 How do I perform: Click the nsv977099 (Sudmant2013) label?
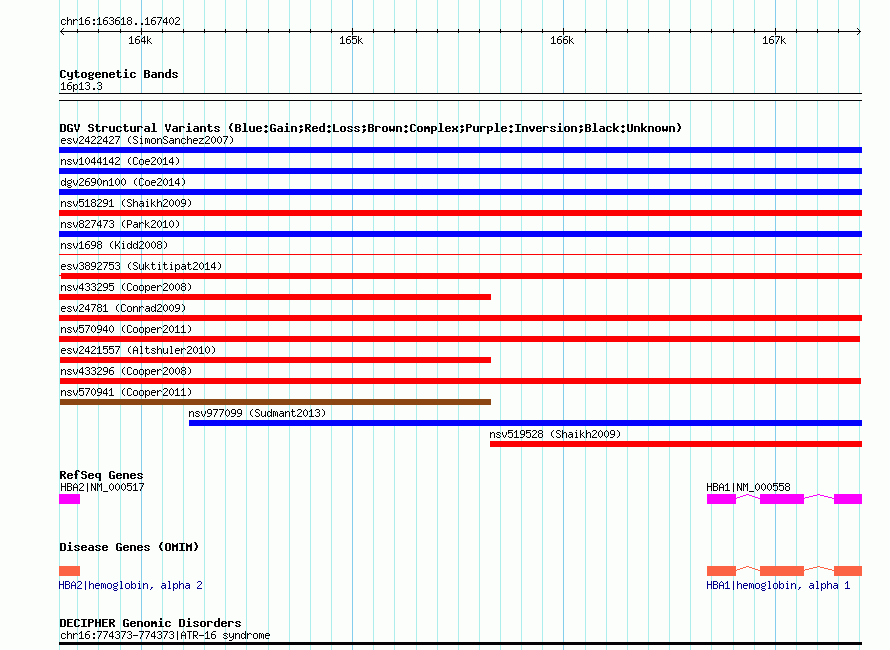[257, 413]
